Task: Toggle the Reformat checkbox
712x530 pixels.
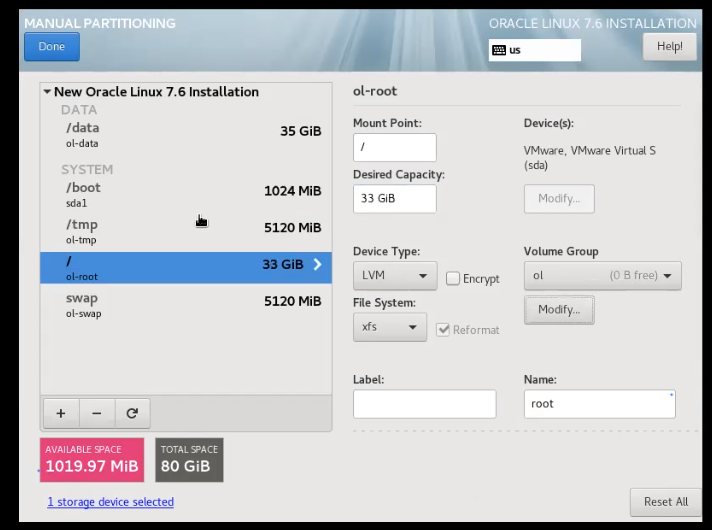Action: pos(443,330)
